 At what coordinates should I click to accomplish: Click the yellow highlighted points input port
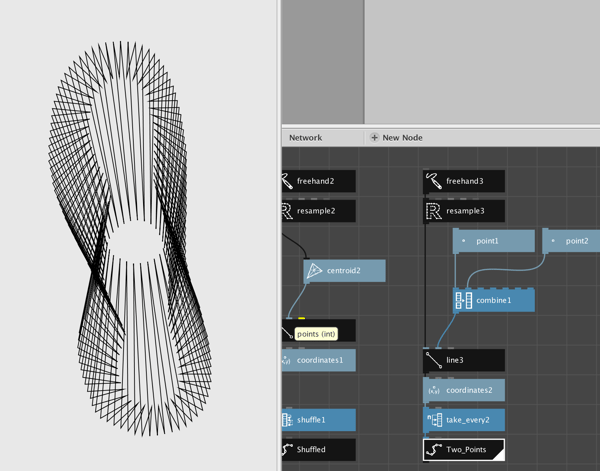(302, 318)
